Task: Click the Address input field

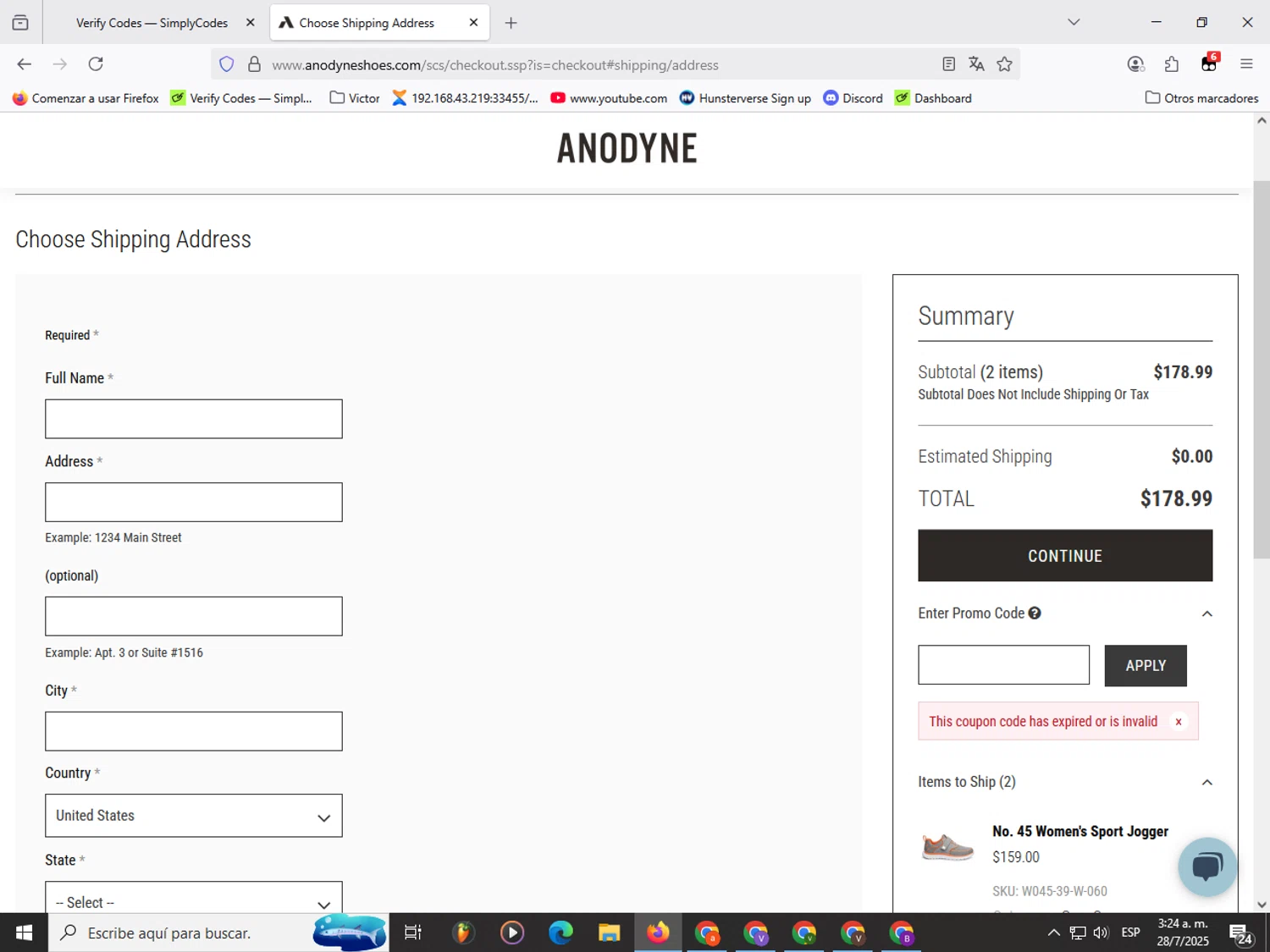Action: [194, 503]
